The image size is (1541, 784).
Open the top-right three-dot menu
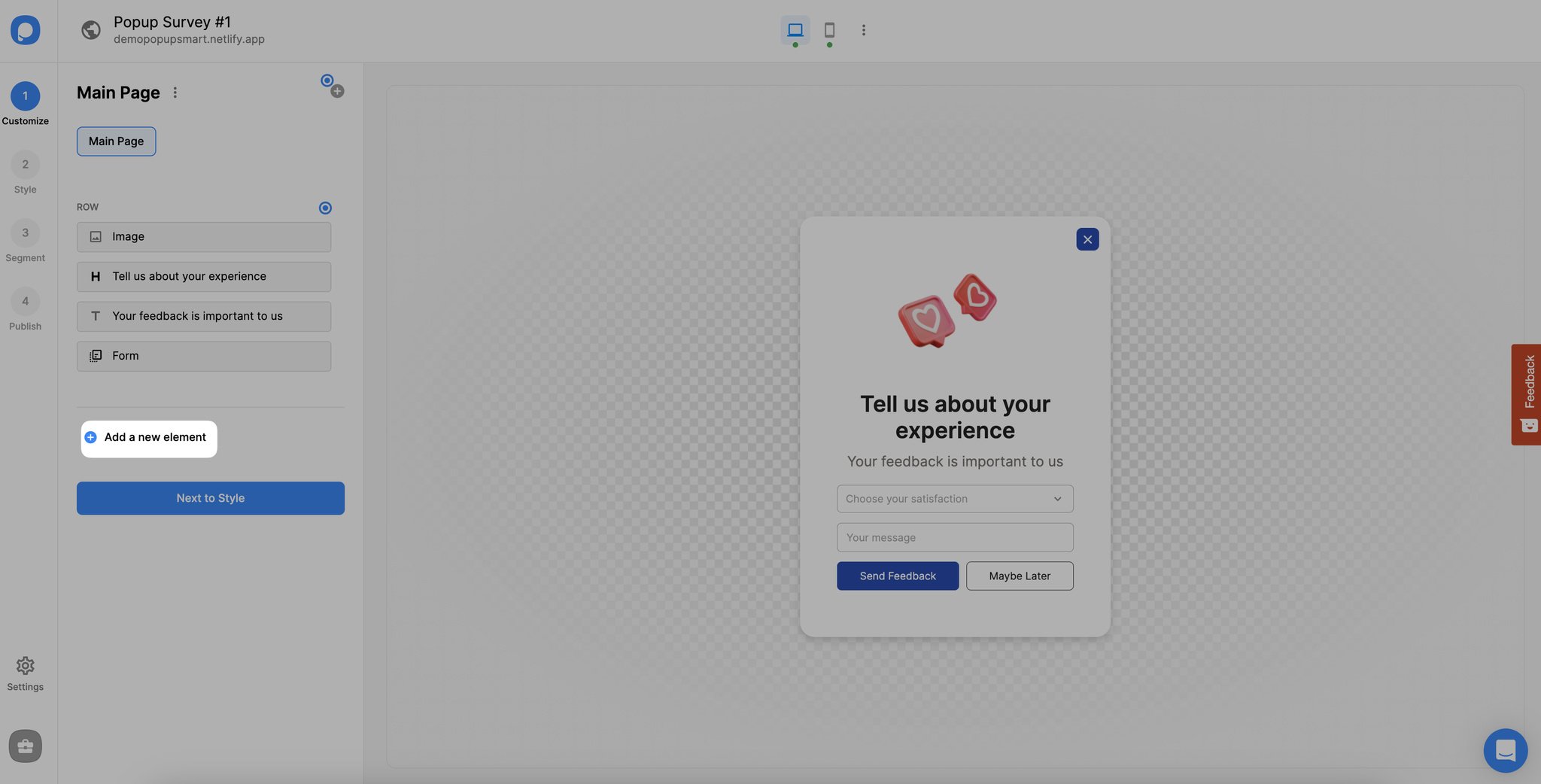coord(863,30)
